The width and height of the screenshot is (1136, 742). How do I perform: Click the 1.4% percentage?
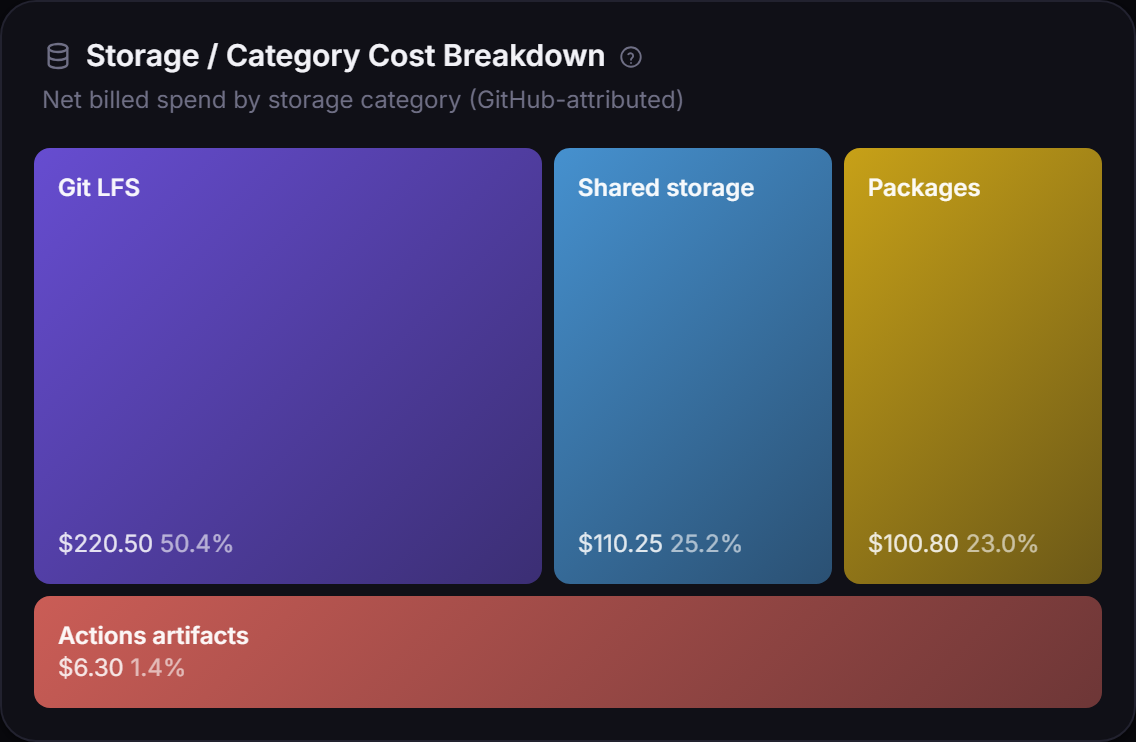pos(157,667)
